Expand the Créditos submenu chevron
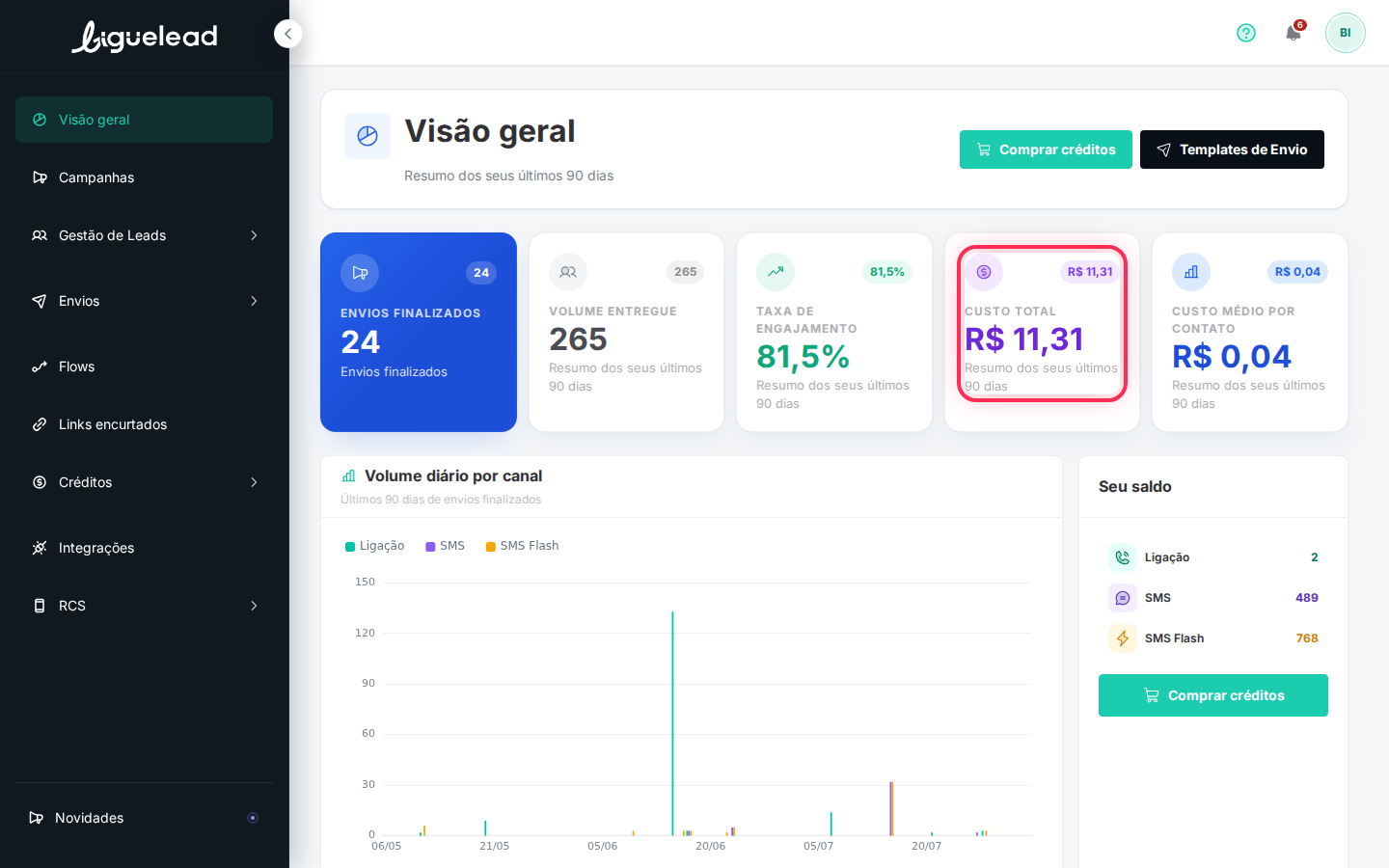This screenshot has width=1389, height=868. click(x=254, y=482)
